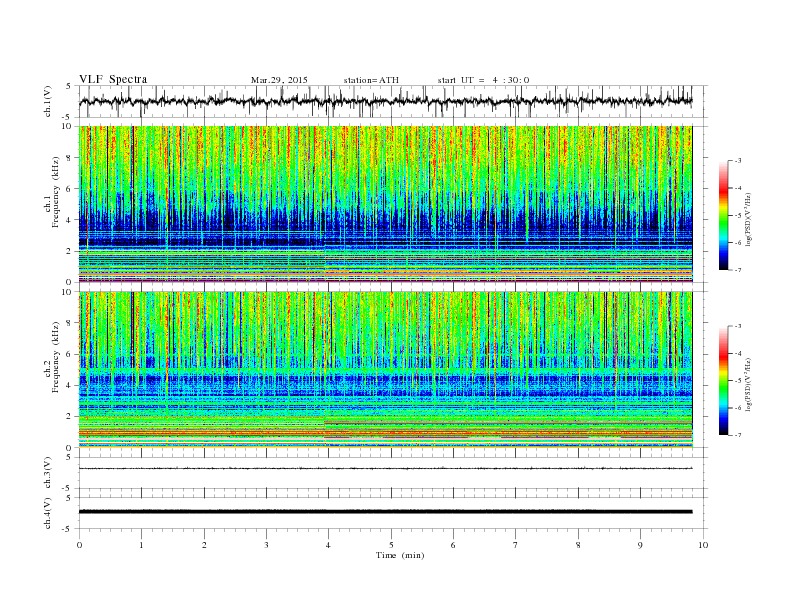Click the "ch.1(V)" waveform axis label
792x612 pixels.
(x=47, y=101)
